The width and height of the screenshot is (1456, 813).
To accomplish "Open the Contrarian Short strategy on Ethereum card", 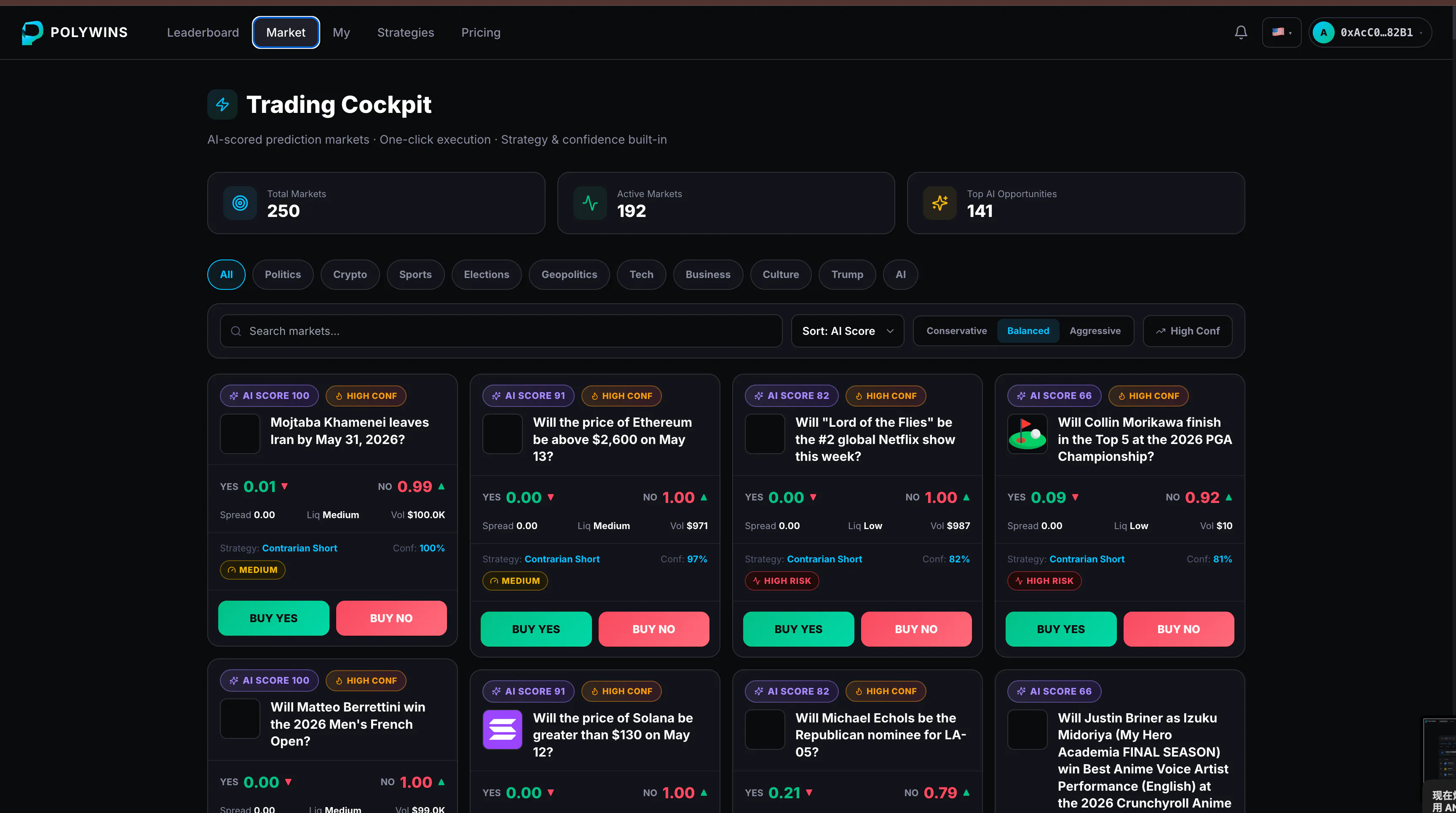I will click(x=562, y=559).
